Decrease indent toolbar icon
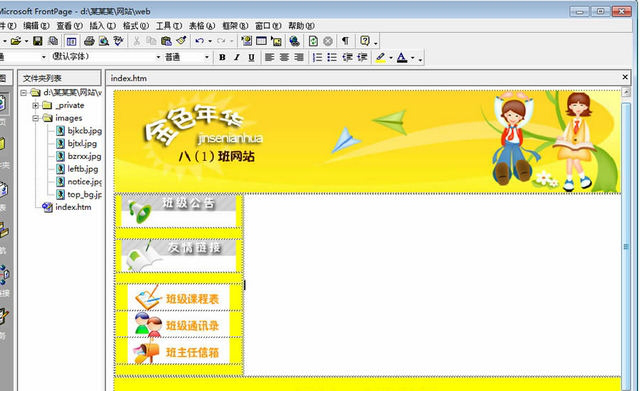This screenshot has width=640, height=406. (347, 58)
